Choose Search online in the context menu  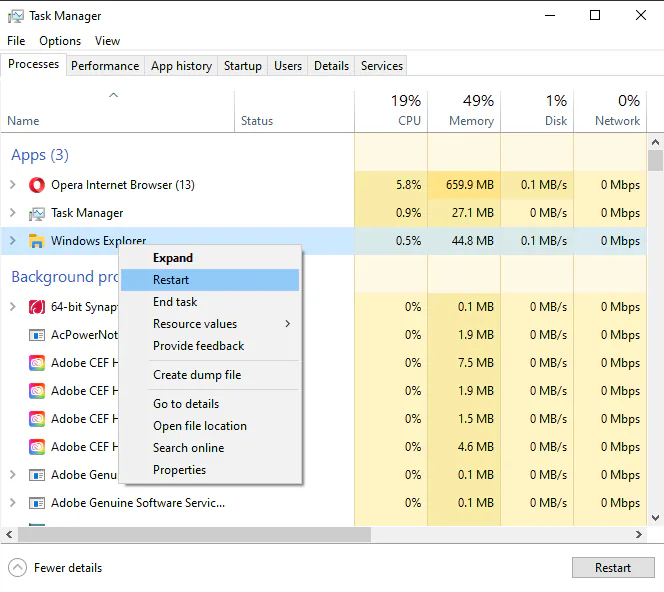point(210,448)
